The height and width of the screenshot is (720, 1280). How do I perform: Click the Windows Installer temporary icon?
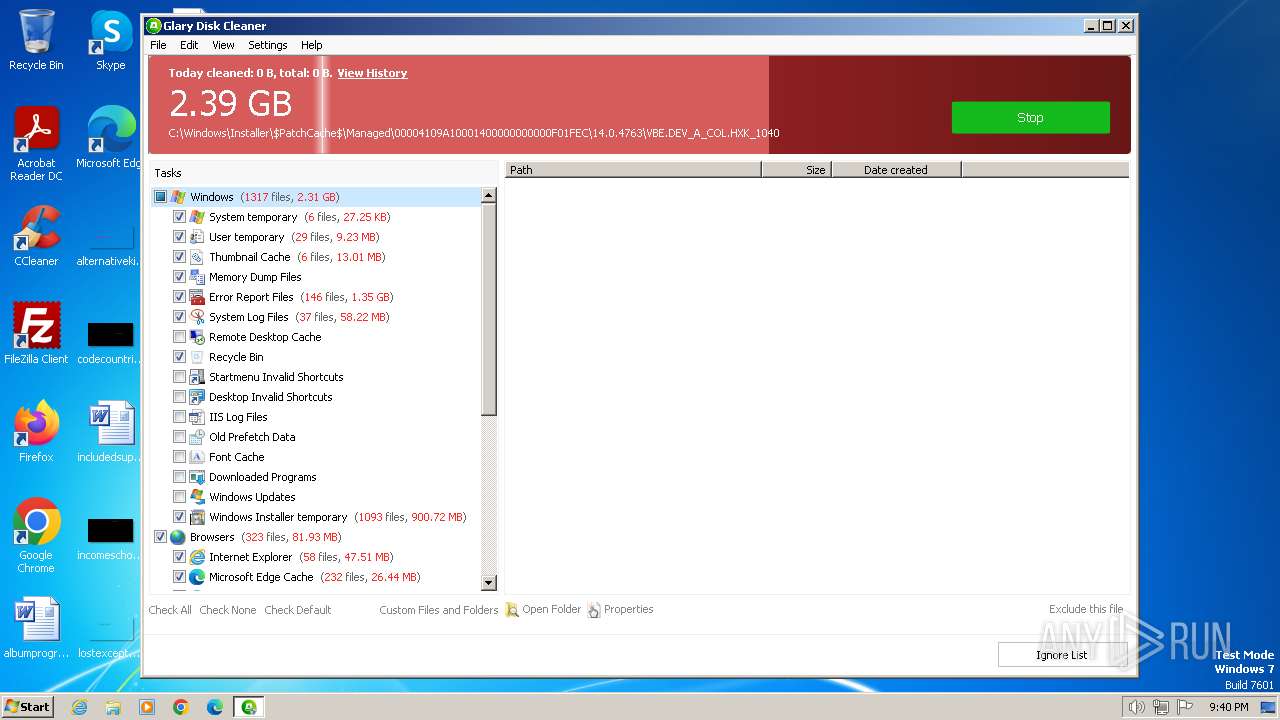197,517
